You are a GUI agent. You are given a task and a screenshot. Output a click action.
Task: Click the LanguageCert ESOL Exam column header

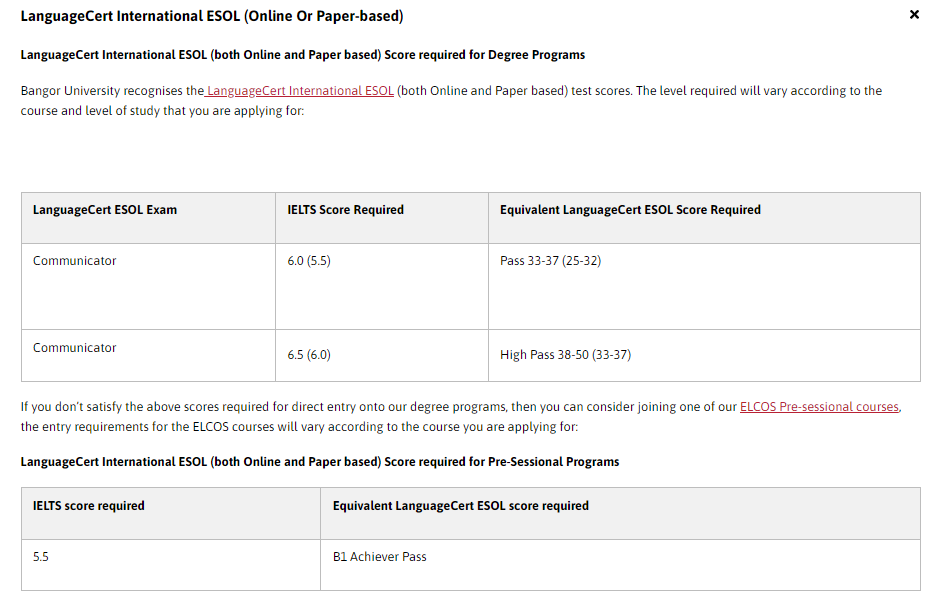click(148, 218)
